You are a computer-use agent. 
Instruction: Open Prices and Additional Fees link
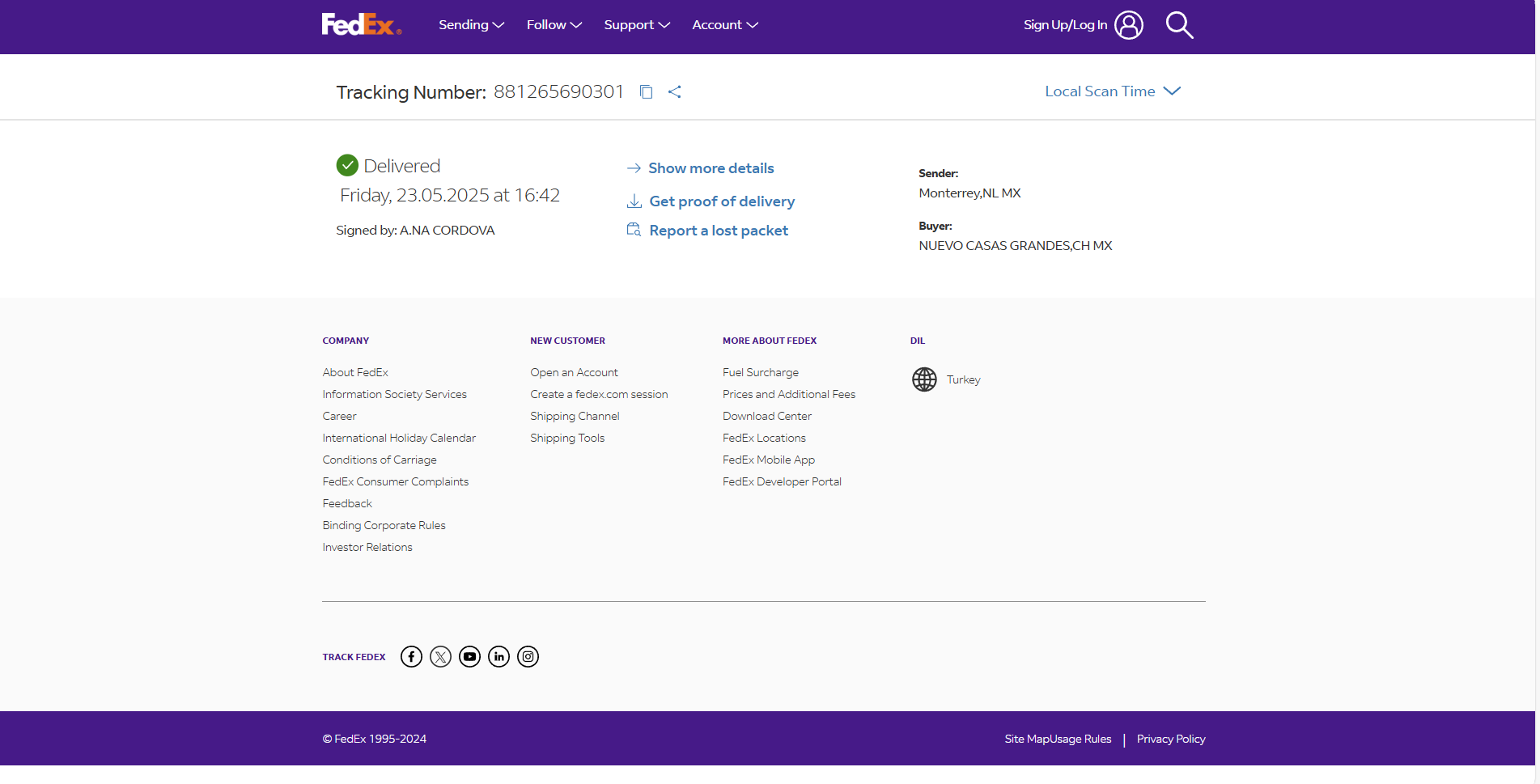tap(789, 394)
